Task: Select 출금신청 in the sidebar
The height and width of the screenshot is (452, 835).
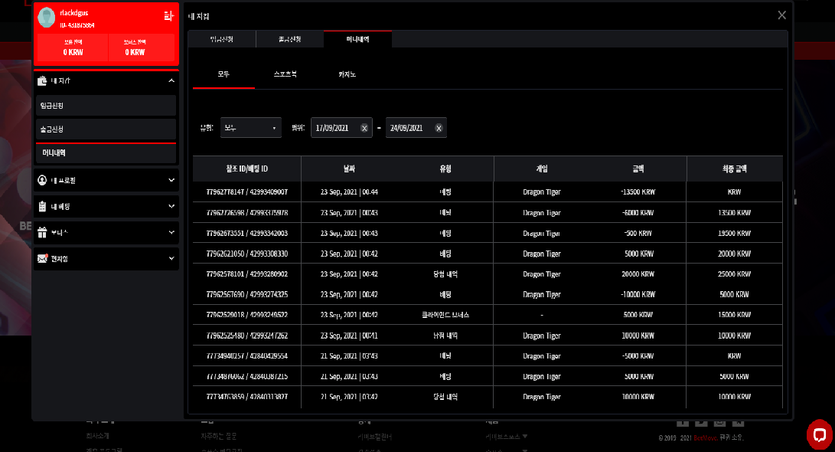Action: [x=106, y=129]
